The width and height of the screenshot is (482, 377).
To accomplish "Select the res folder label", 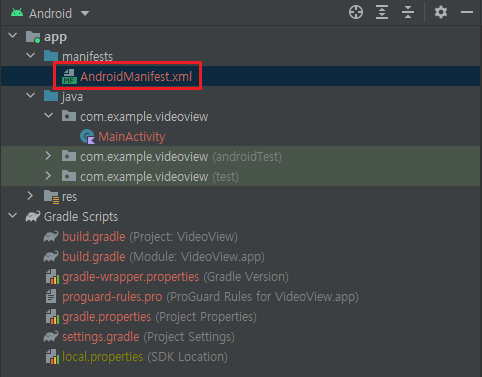I will pyautogui.click(x=69, y=197).
